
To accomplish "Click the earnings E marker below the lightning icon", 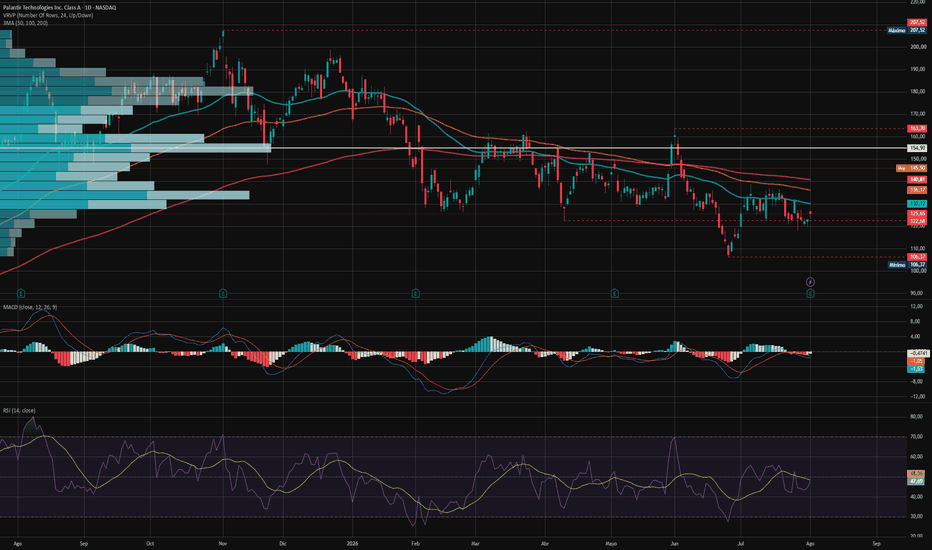I will click(810, 293).
